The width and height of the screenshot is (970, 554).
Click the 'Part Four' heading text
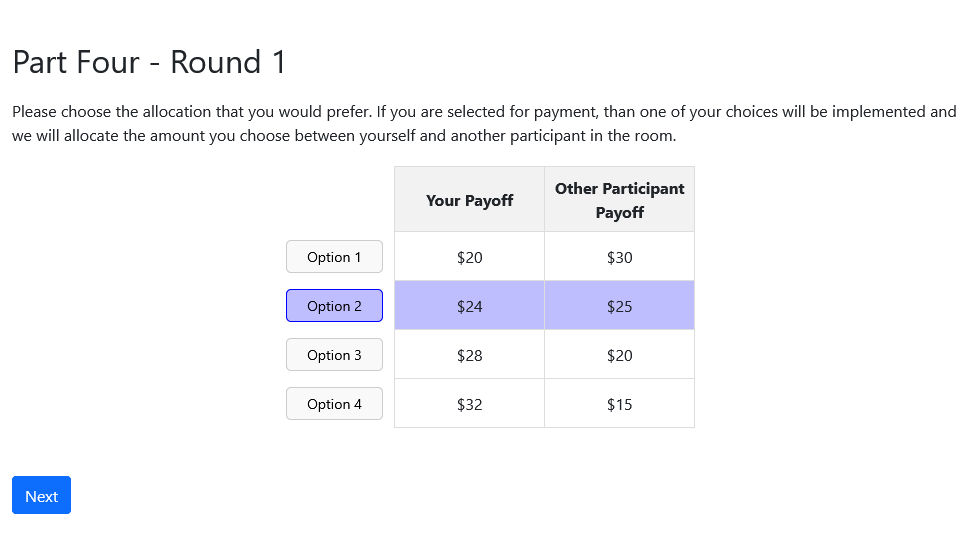76,62
